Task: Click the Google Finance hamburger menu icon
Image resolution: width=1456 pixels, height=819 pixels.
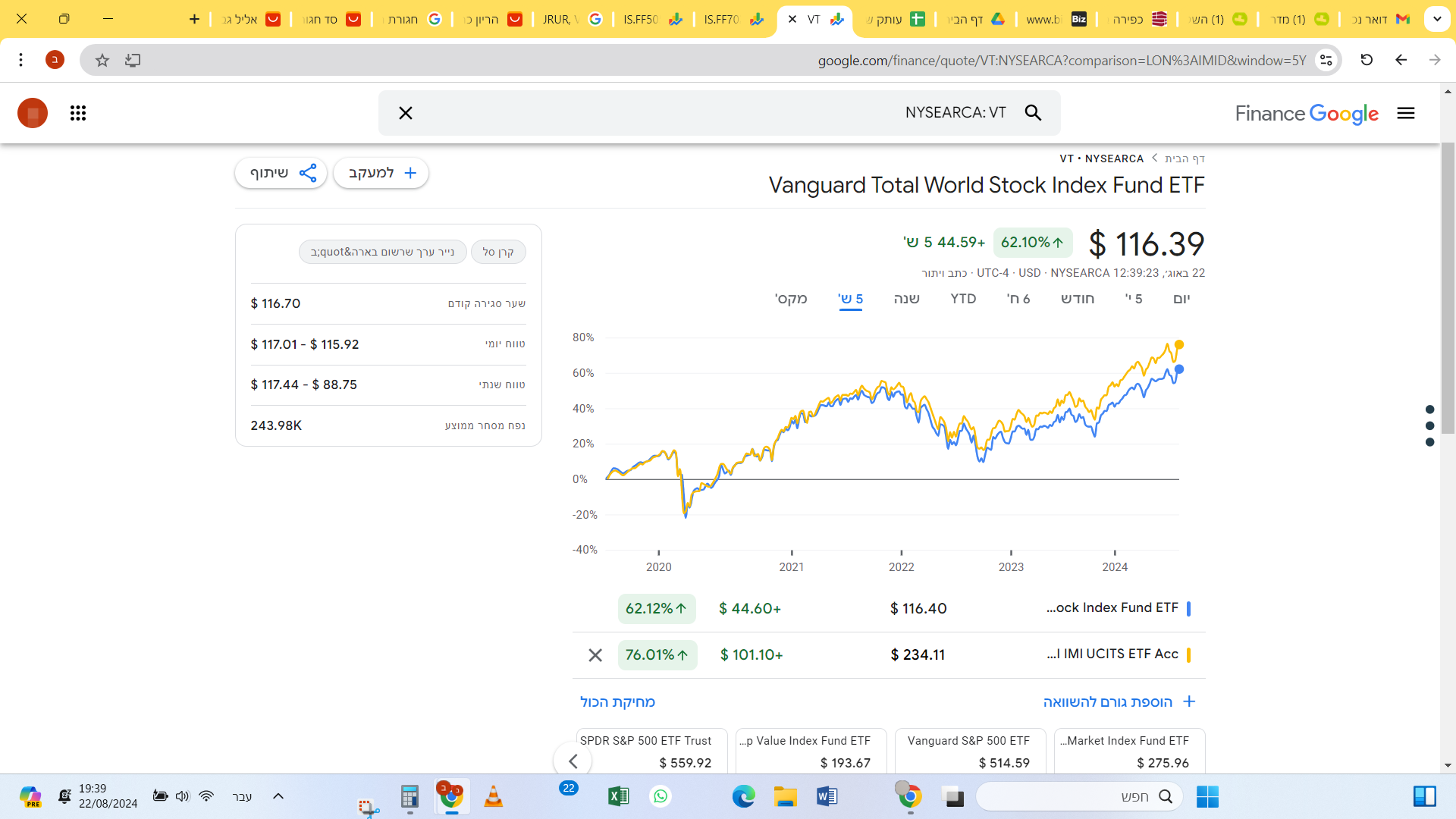Action: click(x=1406, y=113)
